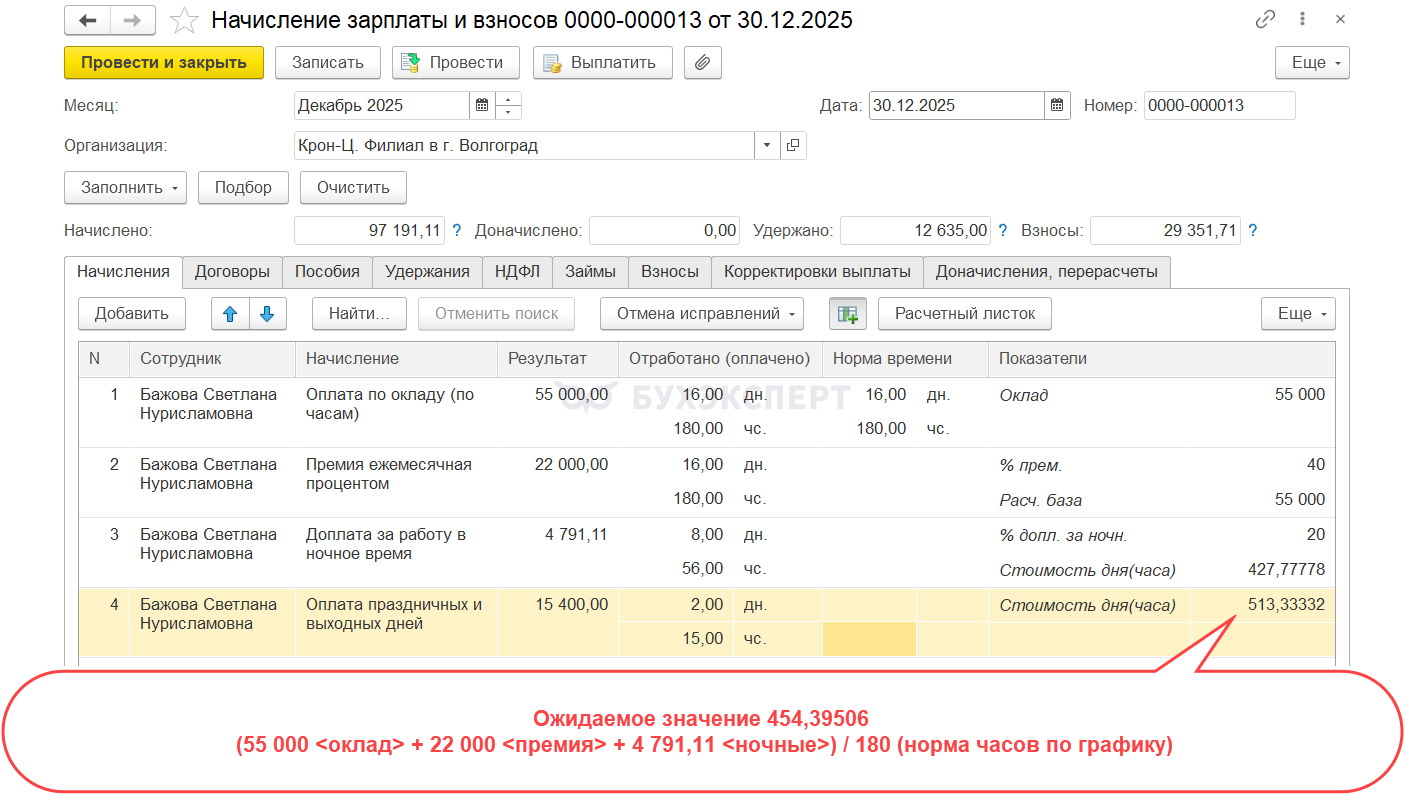Open Расчетный листок
This screenshot has width=1405, height=795.
tap(964, 314)
